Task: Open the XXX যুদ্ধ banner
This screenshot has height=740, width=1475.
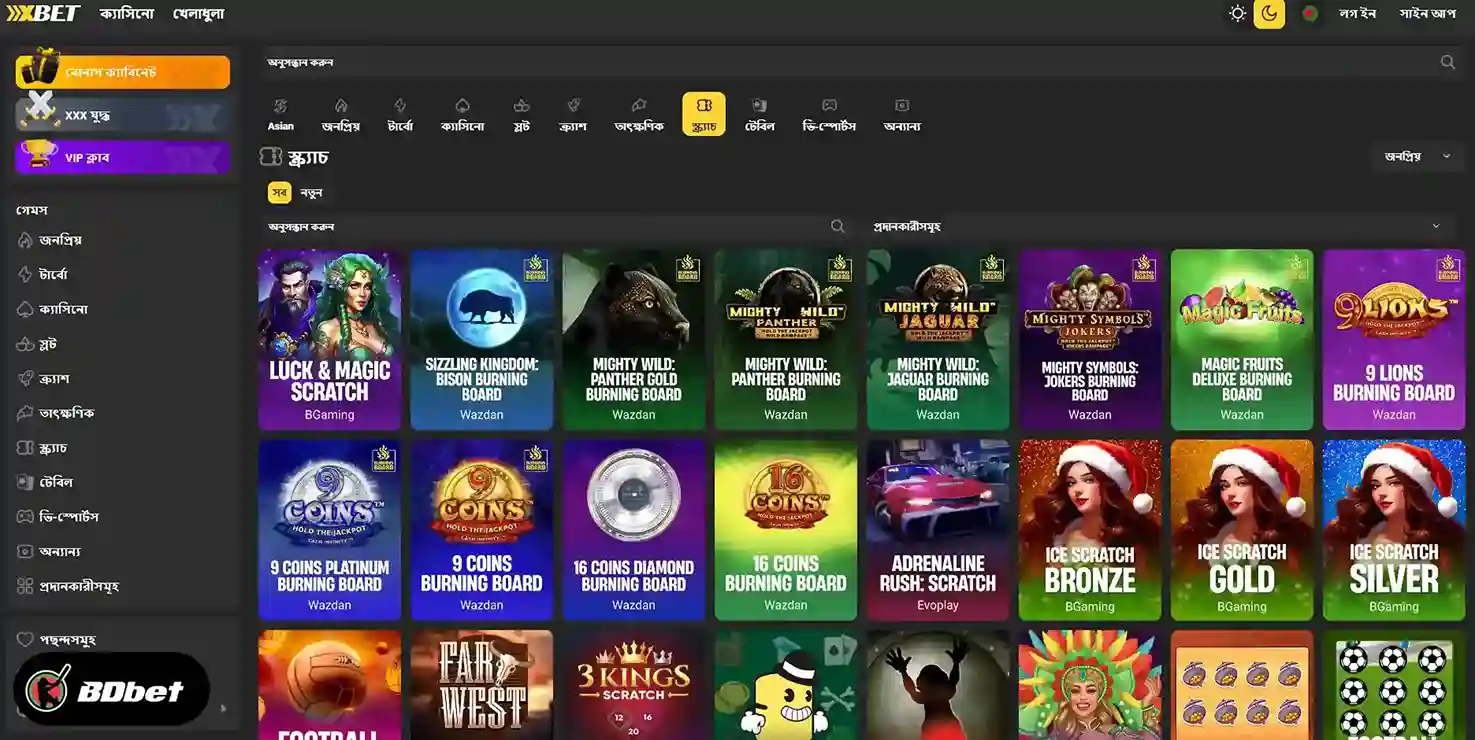Action: point(123,115)
